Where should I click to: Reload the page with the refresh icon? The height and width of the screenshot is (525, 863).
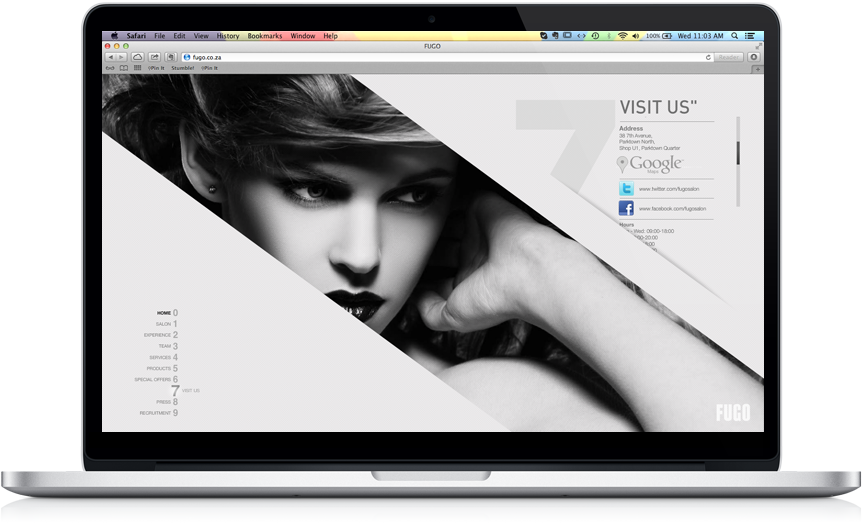tap(708, 57)
